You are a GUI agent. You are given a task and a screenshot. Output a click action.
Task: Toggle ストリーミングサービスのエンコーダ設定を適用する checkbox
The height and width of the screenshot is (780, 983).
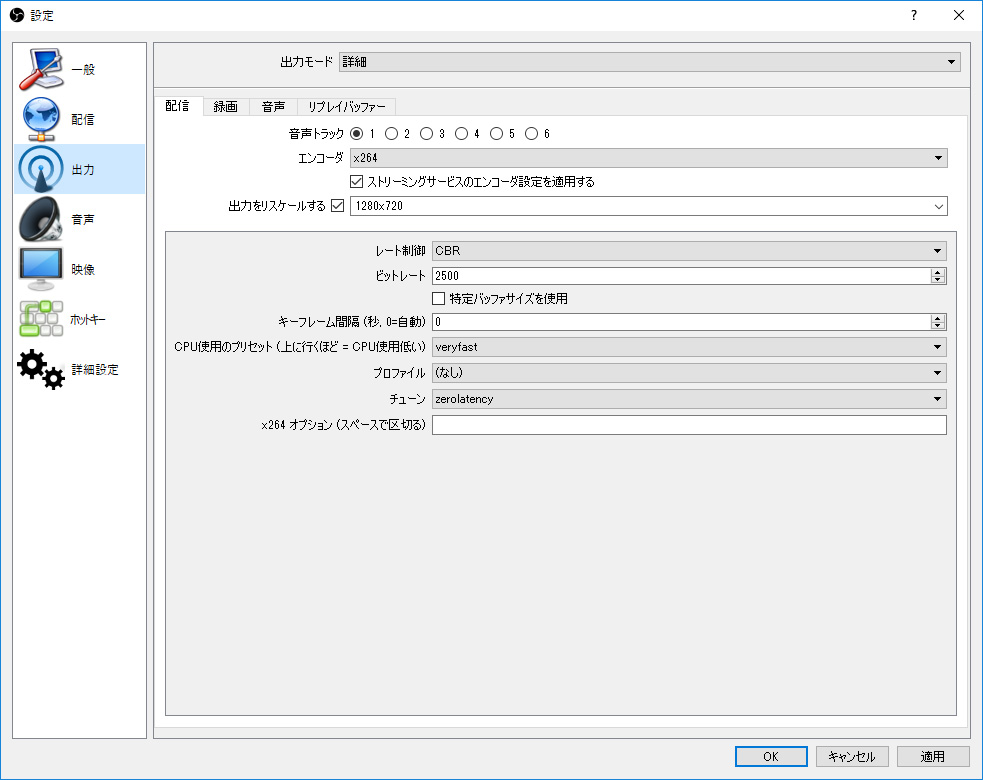pos(357,182)
